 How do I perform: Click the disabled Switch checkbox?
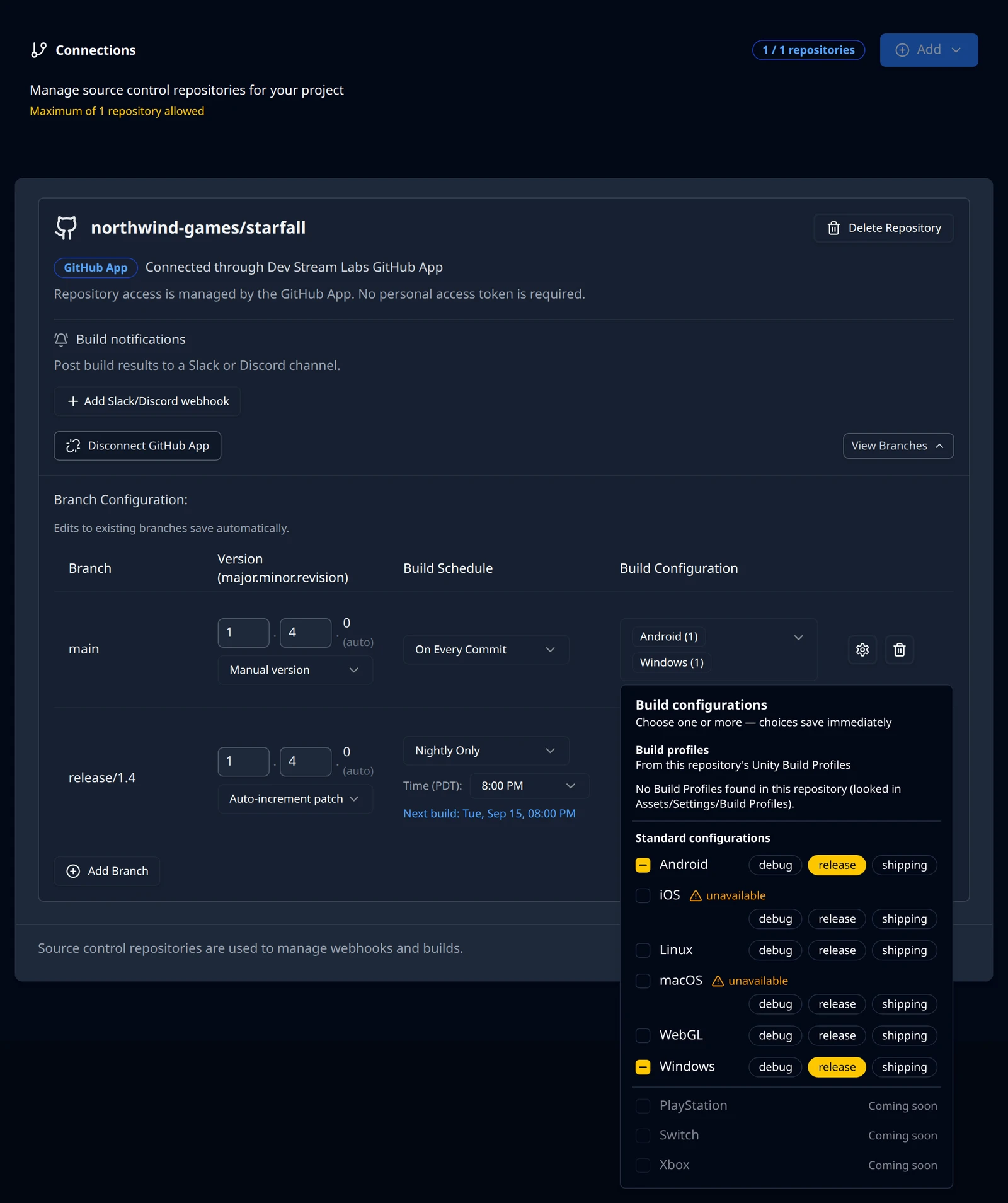tap(643, 1135)
